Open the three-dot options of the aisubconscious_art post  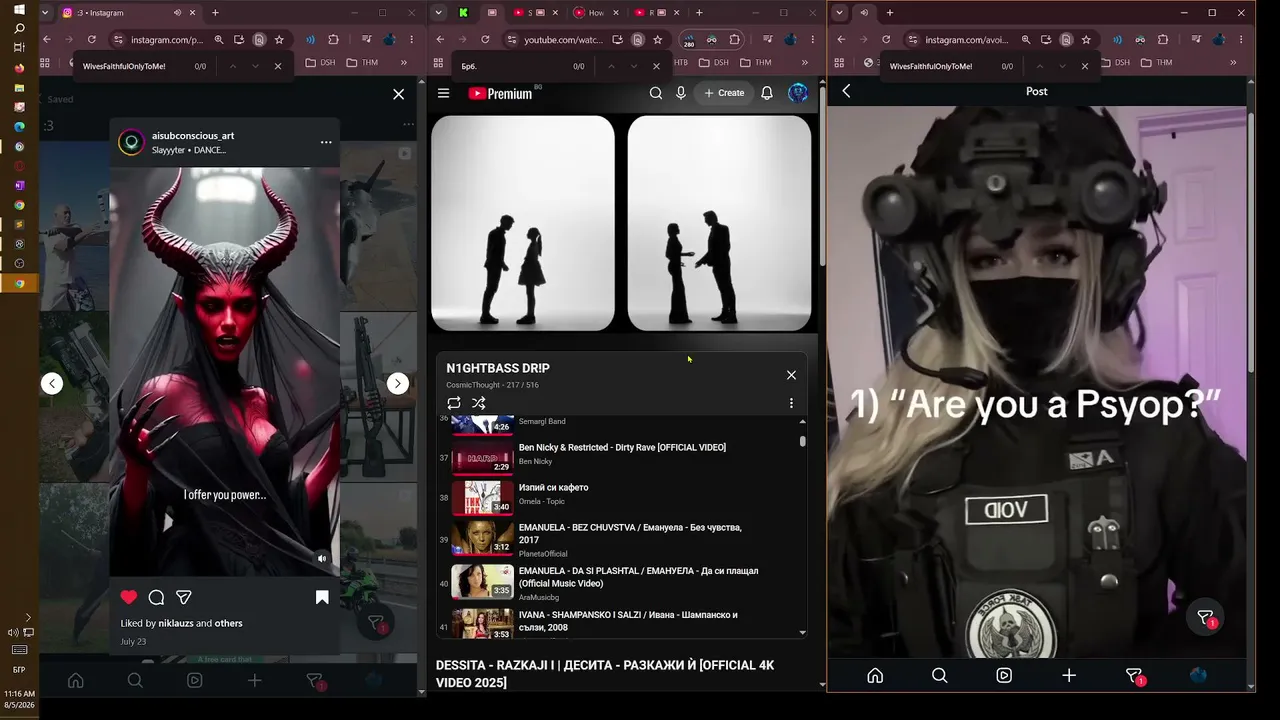pos(326,142)
